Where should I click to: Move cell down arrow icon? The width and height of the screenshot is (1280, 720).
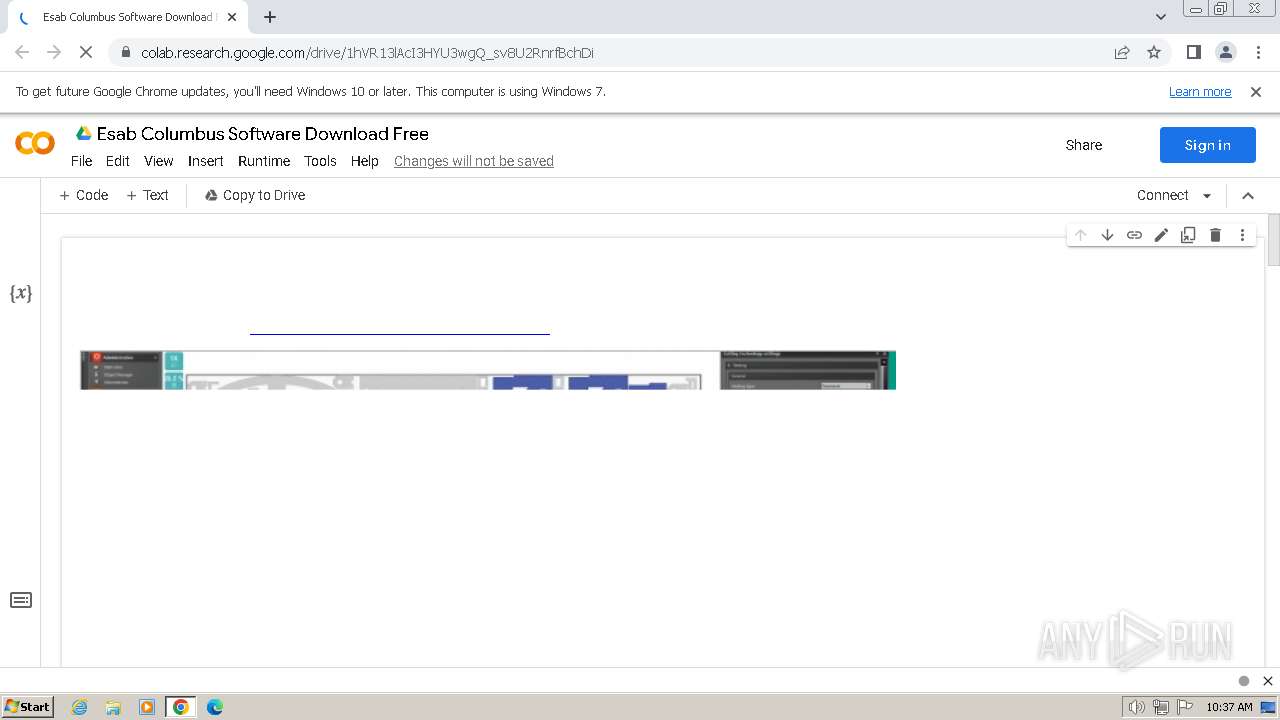1107,235
